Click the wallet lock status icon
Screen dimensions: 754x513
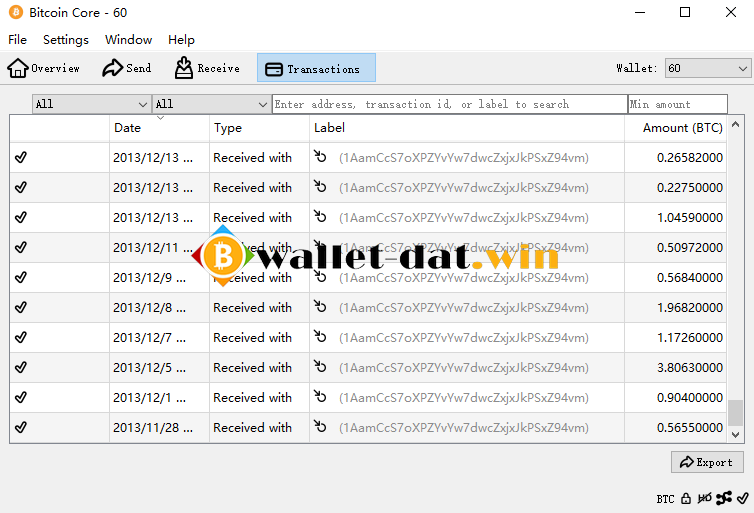686,499
